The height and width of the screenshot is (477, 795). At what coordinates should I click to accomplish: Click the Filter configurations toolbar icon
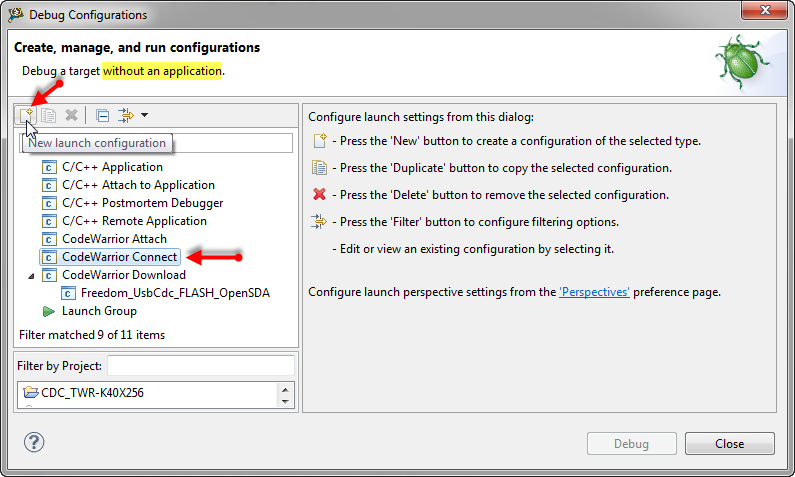[x=126, y=116]
